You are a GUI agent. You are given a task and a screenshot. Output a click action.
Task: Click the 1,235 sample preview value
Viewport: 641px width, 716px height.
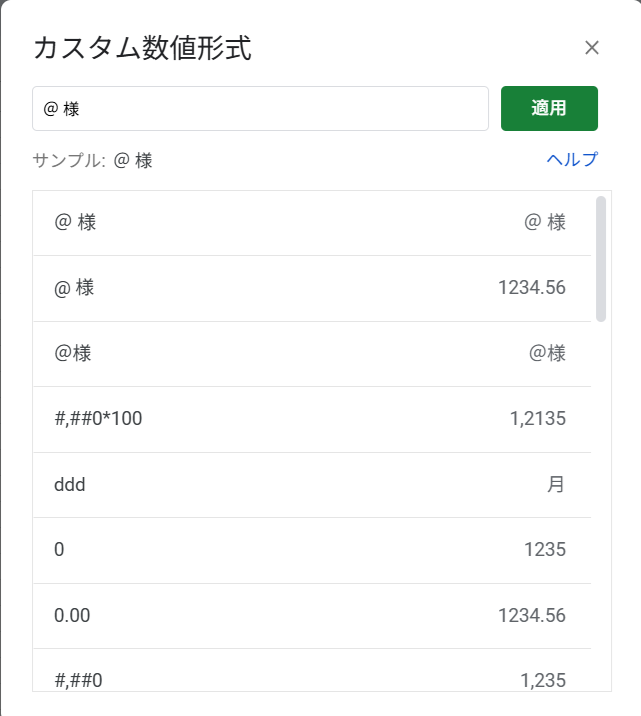(x=543, y=680)
